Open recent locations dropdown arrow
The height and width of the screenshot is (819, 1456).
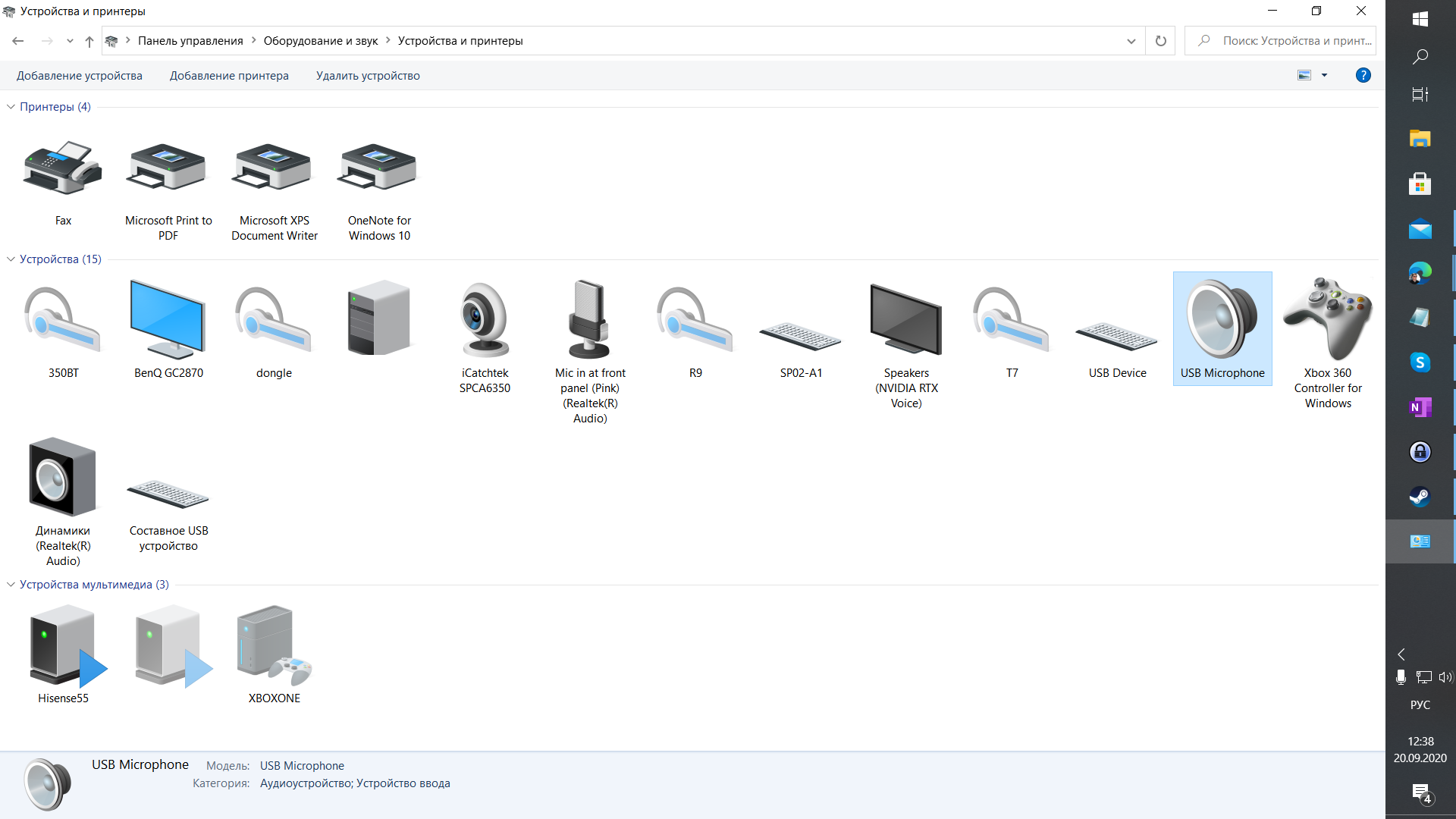tap(70, 41)
